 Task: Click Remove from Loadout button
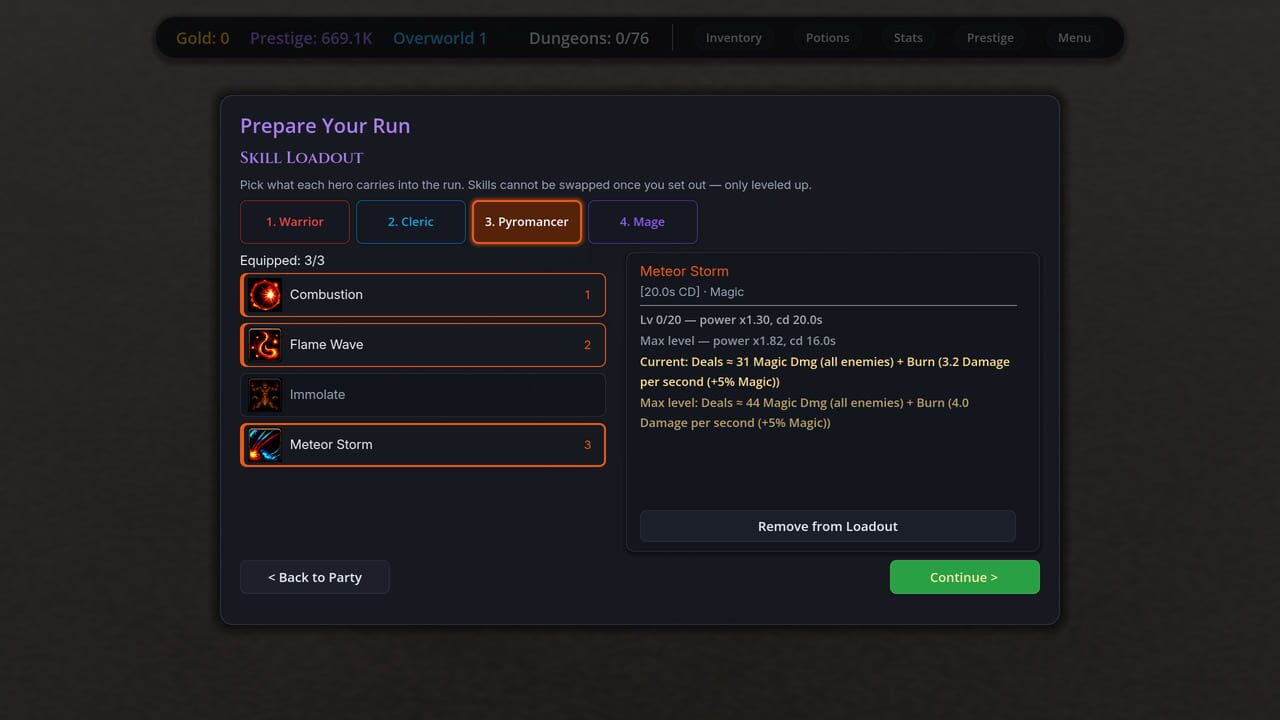coord(828,526)
